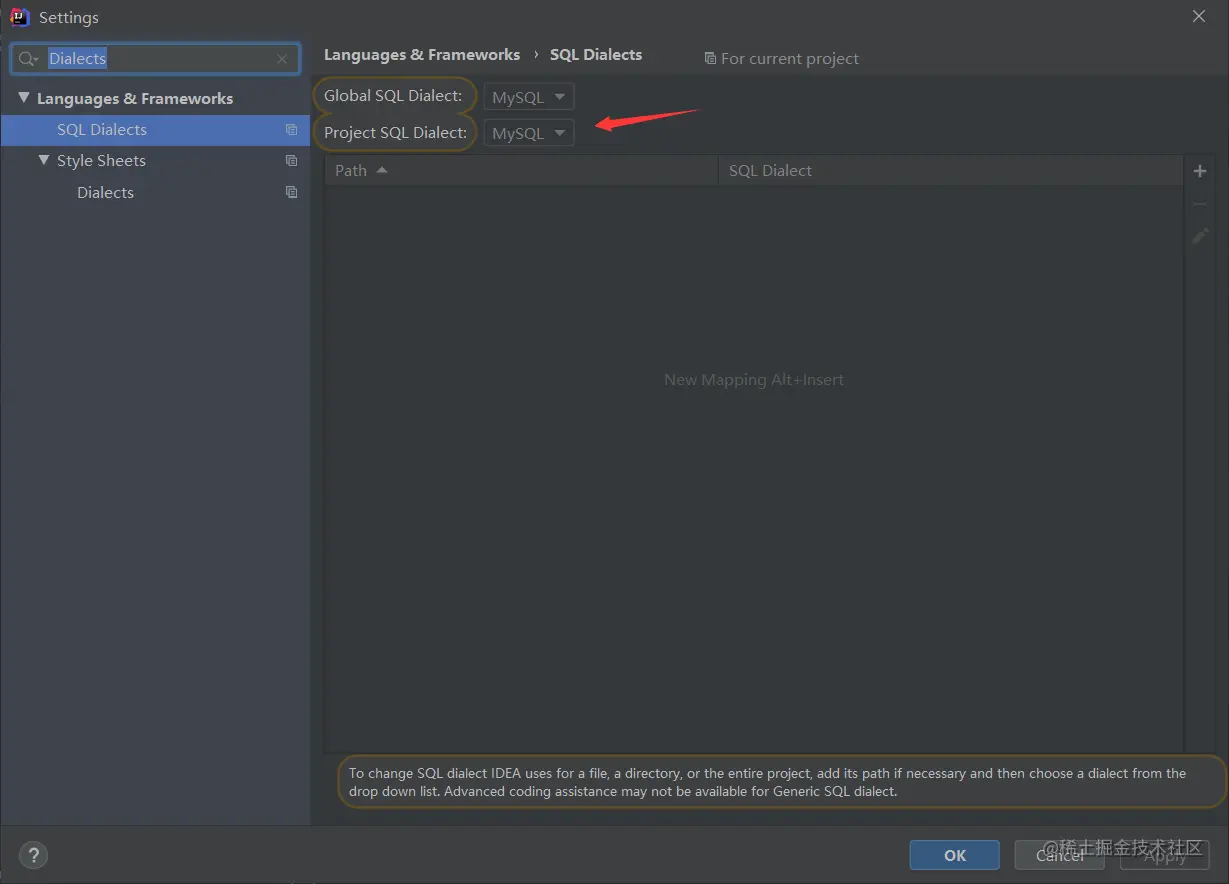Click the Cancel button
Screen dimensions: 1229x884
[x=1060, y=855]
